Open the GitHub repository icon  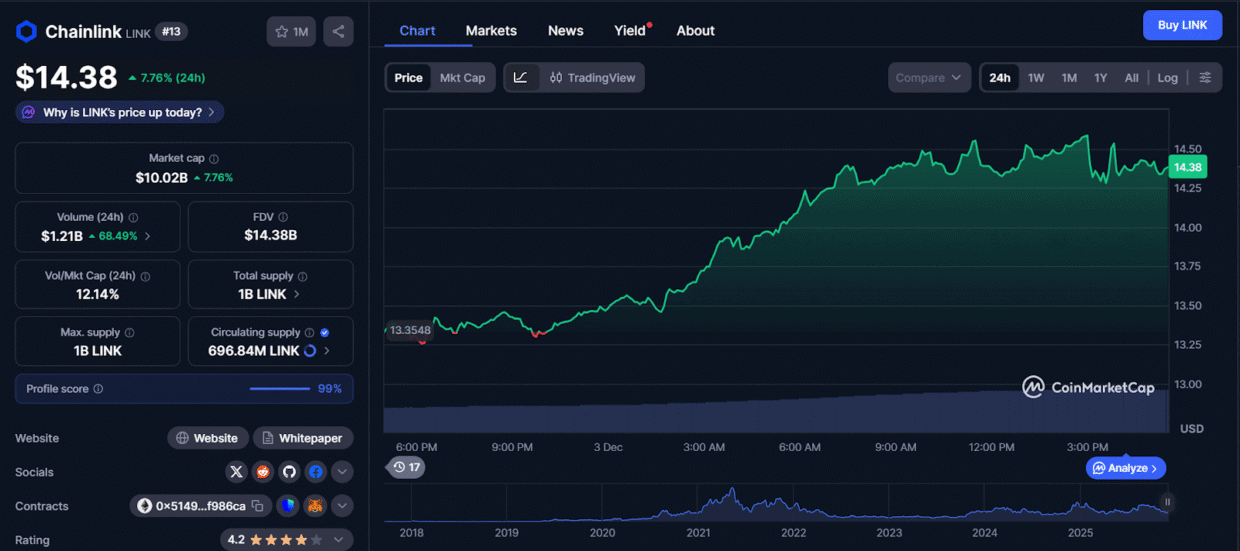pos(289,472)
